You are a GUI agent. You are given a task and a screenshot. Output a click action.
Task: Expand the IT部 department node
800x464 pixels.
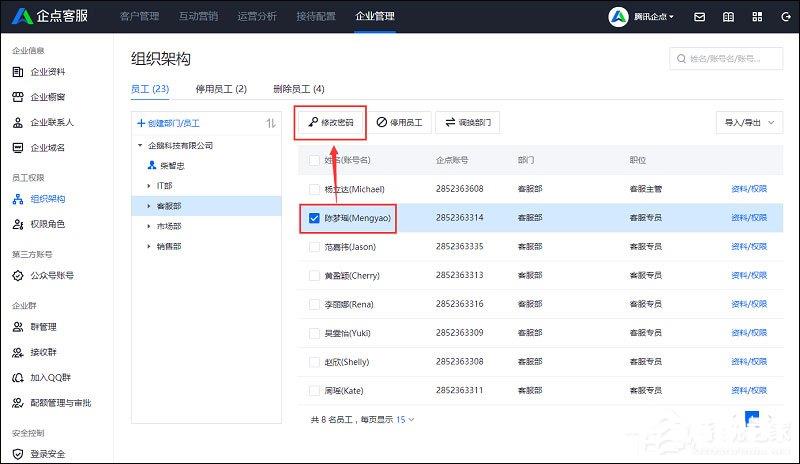[x=148, y=186]
